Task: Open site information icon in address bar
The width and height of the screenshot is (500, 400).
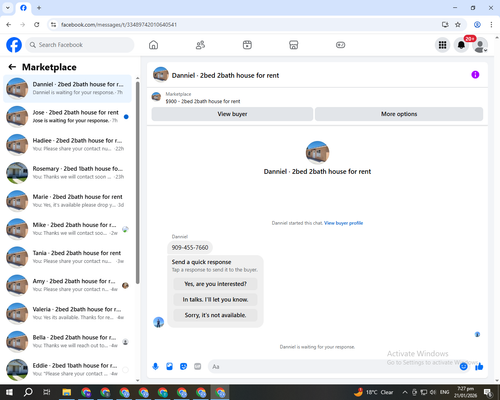Action: 53,25
